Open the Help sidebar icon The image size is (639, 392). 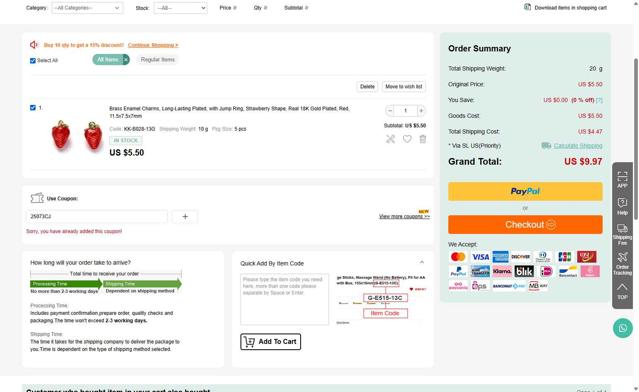click(622, 207)
